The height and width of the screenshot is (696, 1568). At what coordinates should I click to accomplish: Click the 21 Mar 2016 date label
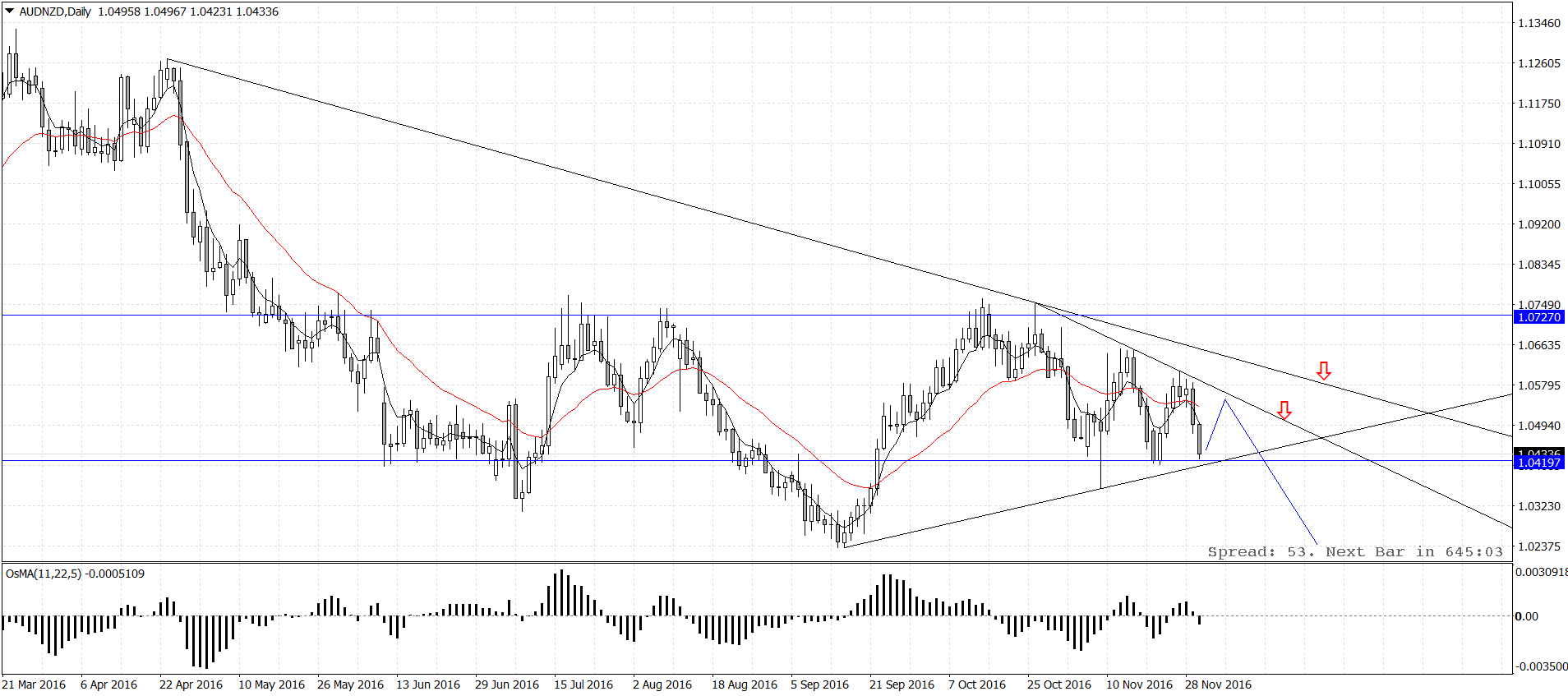(x=35, y=684)
